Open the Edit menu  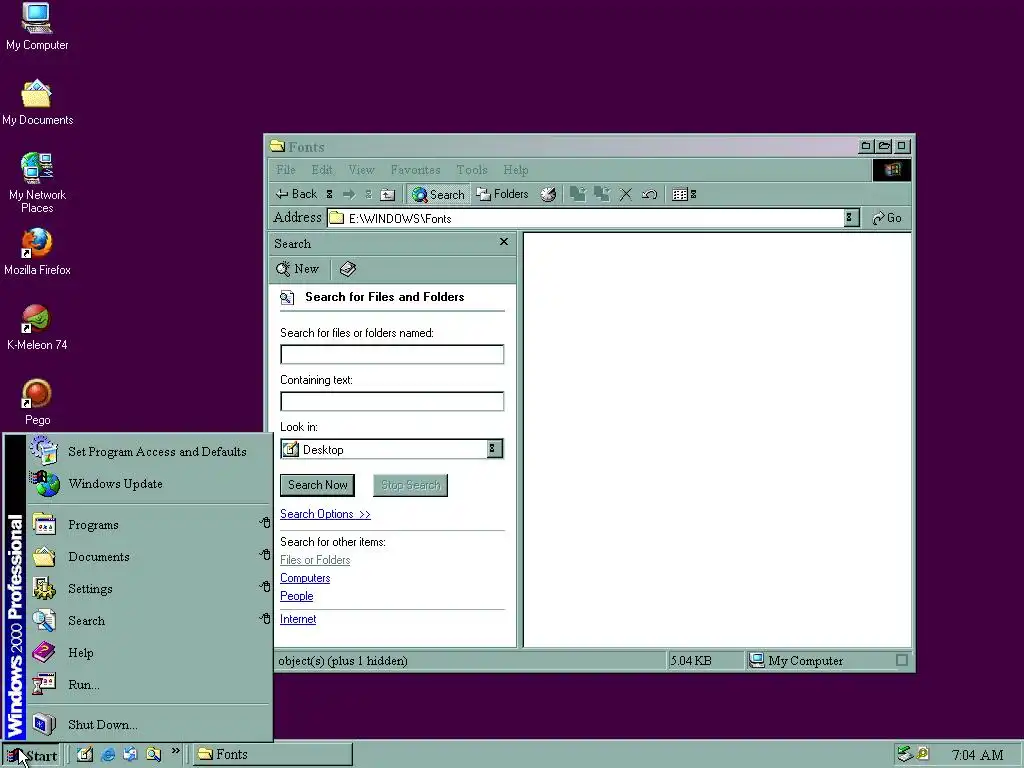pos(322,170)
